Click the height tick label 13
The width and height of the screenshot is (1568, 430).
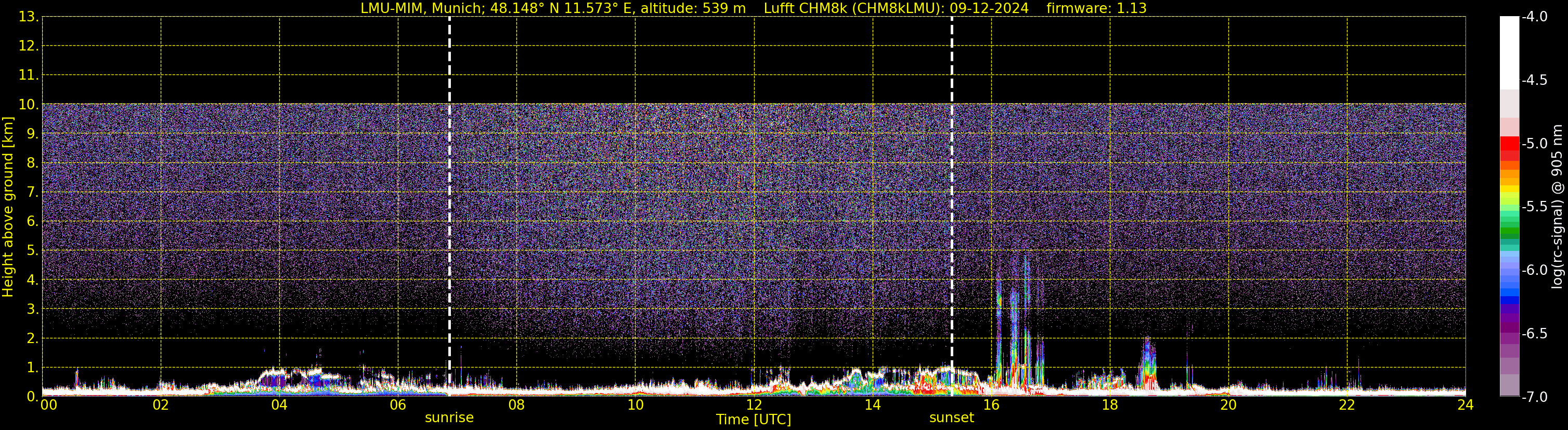pos(28,17)
